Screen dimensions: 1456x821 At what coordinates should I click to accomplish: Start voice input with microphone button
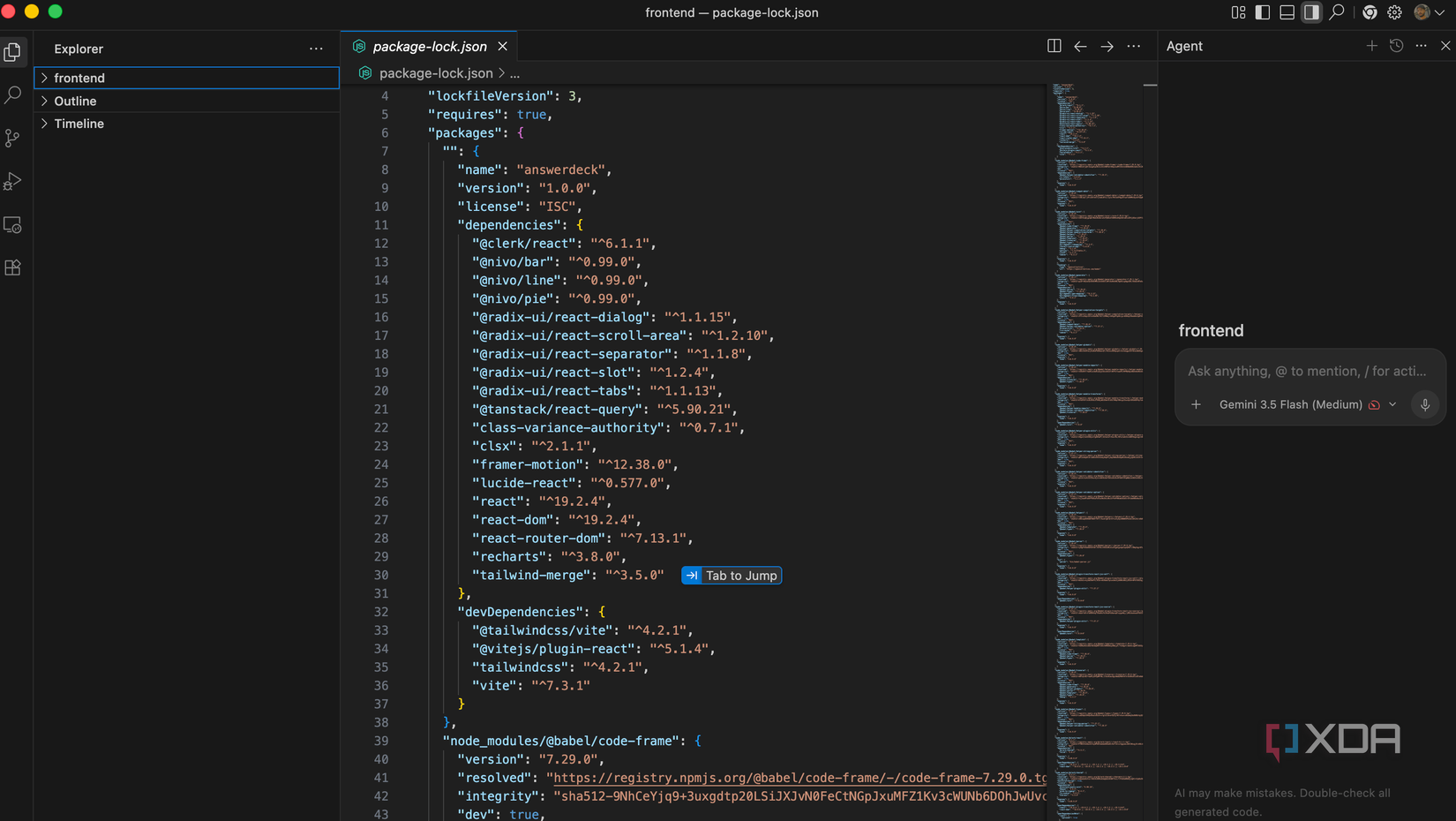point(1424,404)
